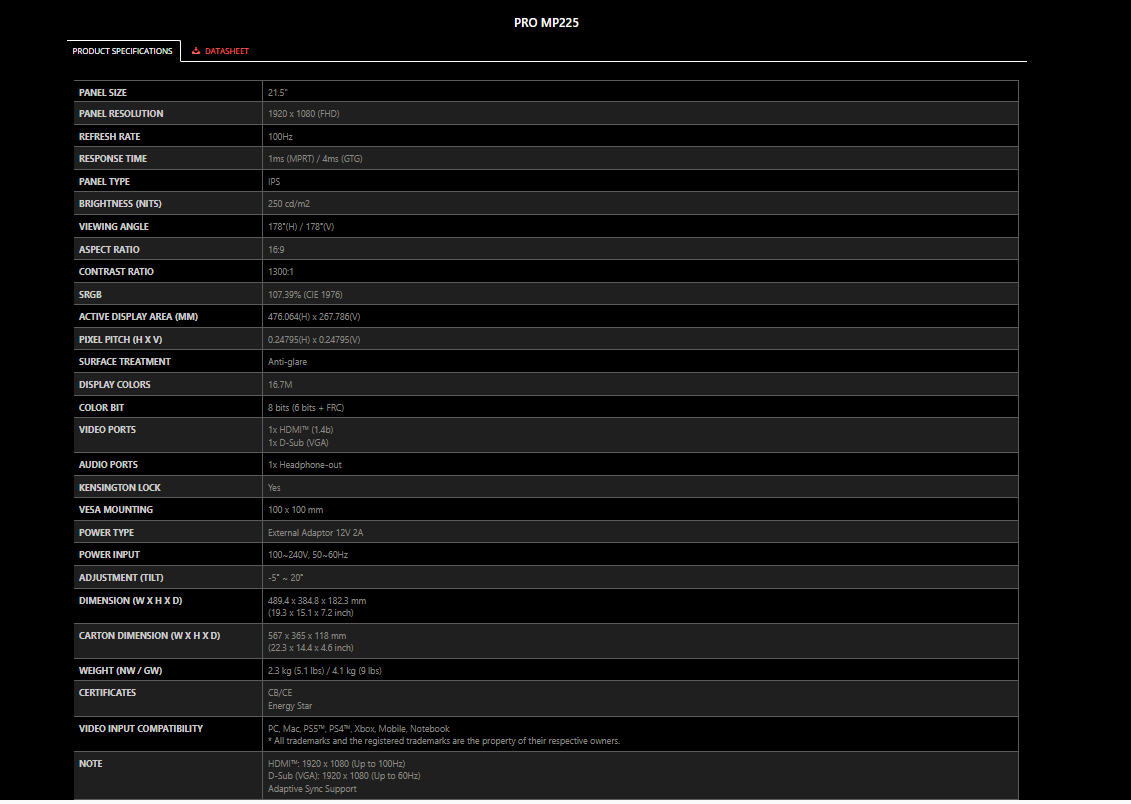Open the Product Specifications tab
The width and height of the screenshot is (1131, 804).
point(123,51)
